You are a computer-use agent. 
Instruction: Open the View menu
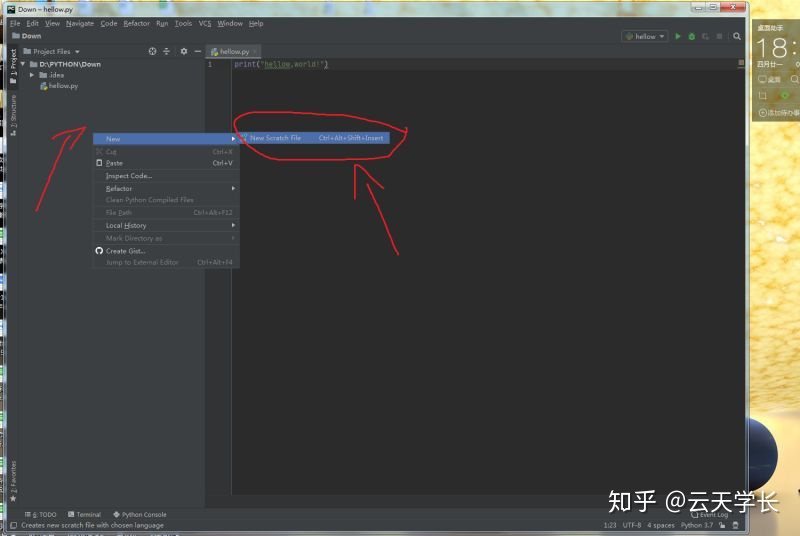(52, 23)
